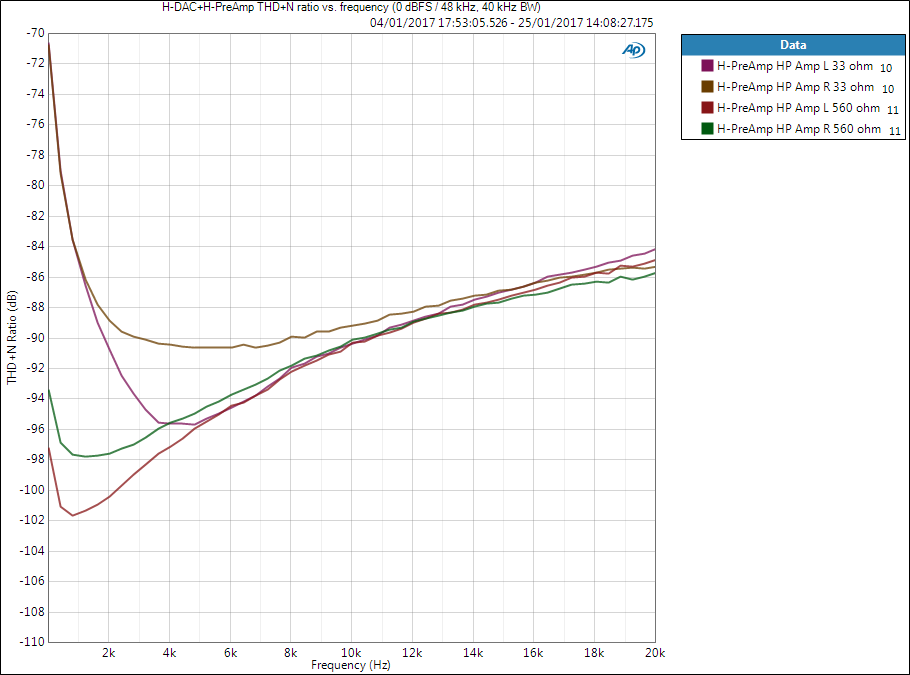Click the 18k tick on the frequency axis
The height and width of the screenshot is (675, 910).
pos(594,652)
